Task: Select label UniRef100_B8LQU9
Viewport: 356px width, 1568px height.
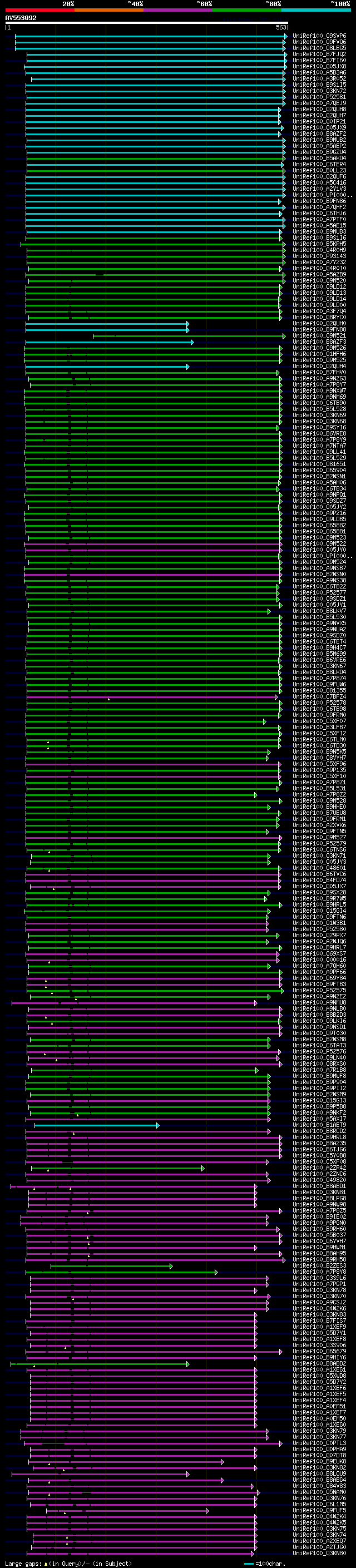Action: tap(319, 1473)
